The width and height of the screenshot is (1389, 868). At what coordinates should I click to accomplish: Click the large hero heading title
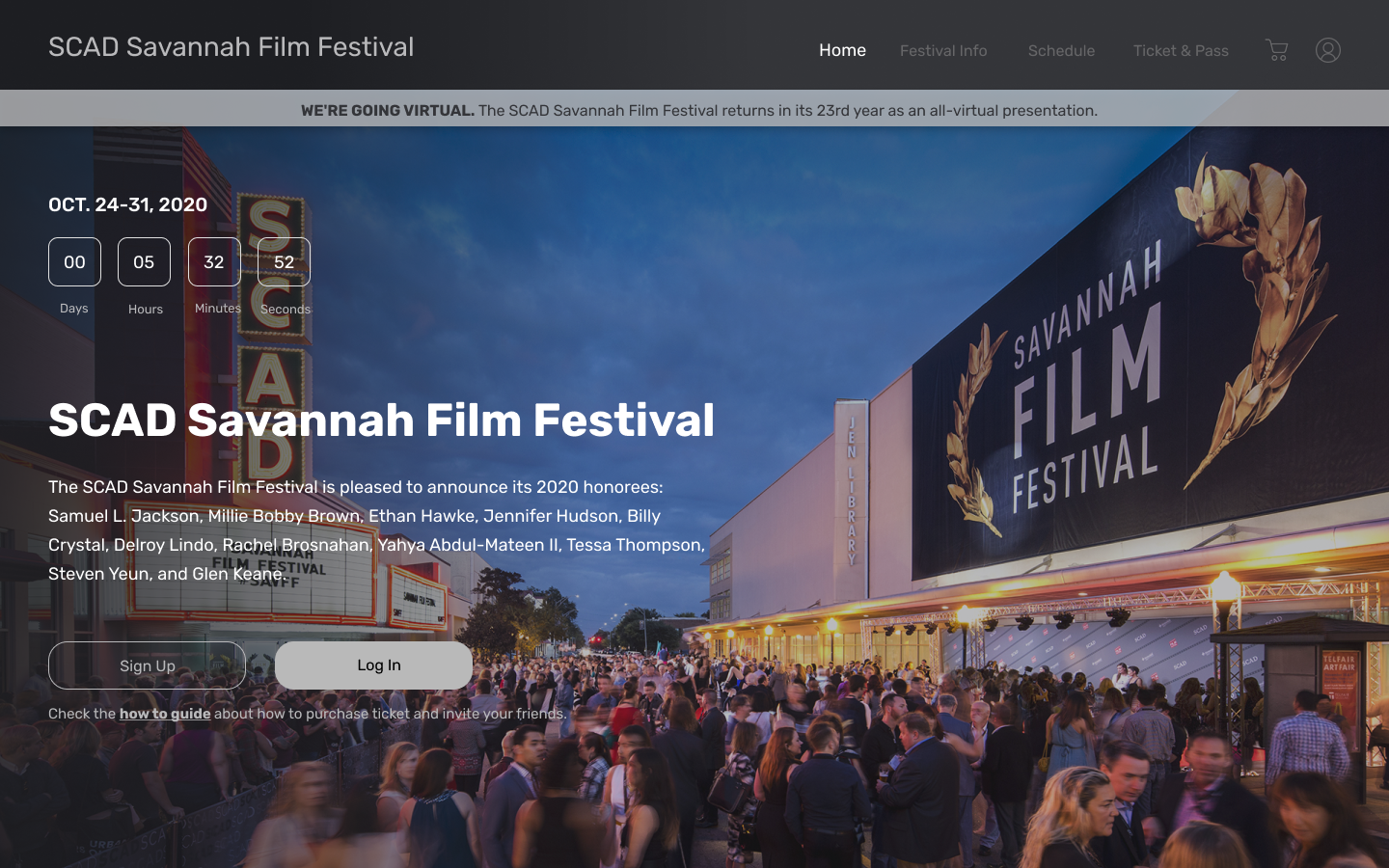381,420
